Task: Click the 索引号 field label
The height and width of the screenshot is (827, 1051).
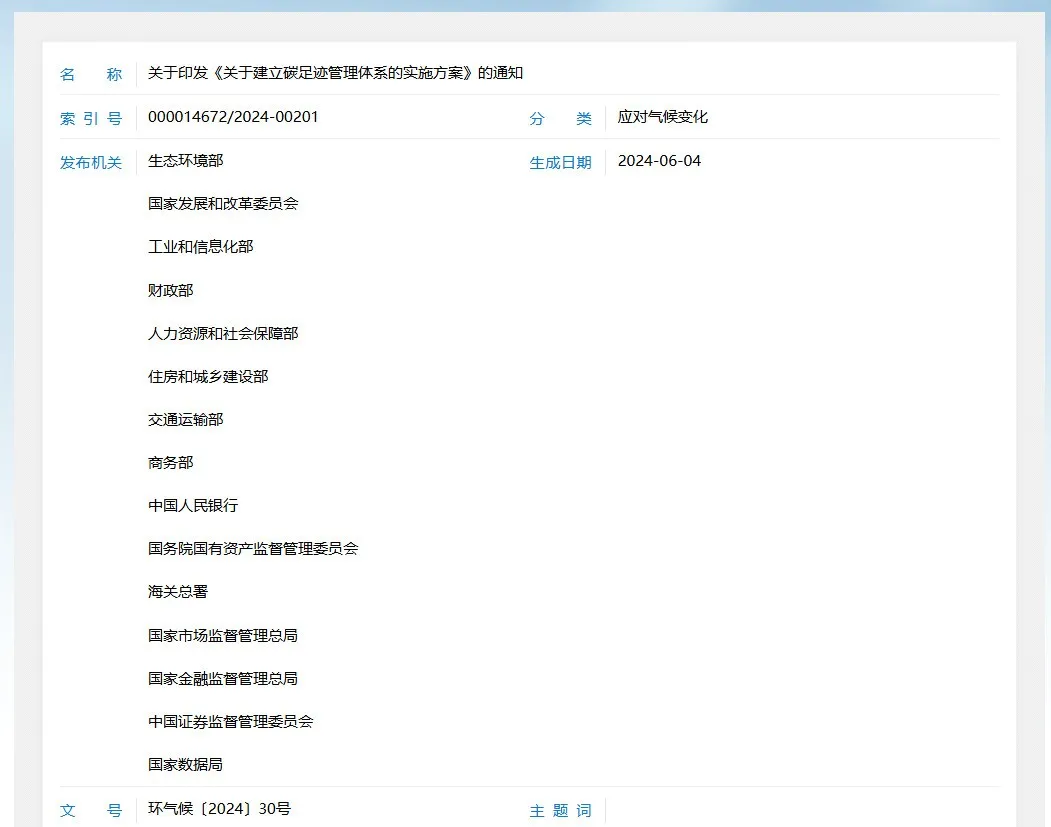Action: pyautogui.click(x=90, y=118)
